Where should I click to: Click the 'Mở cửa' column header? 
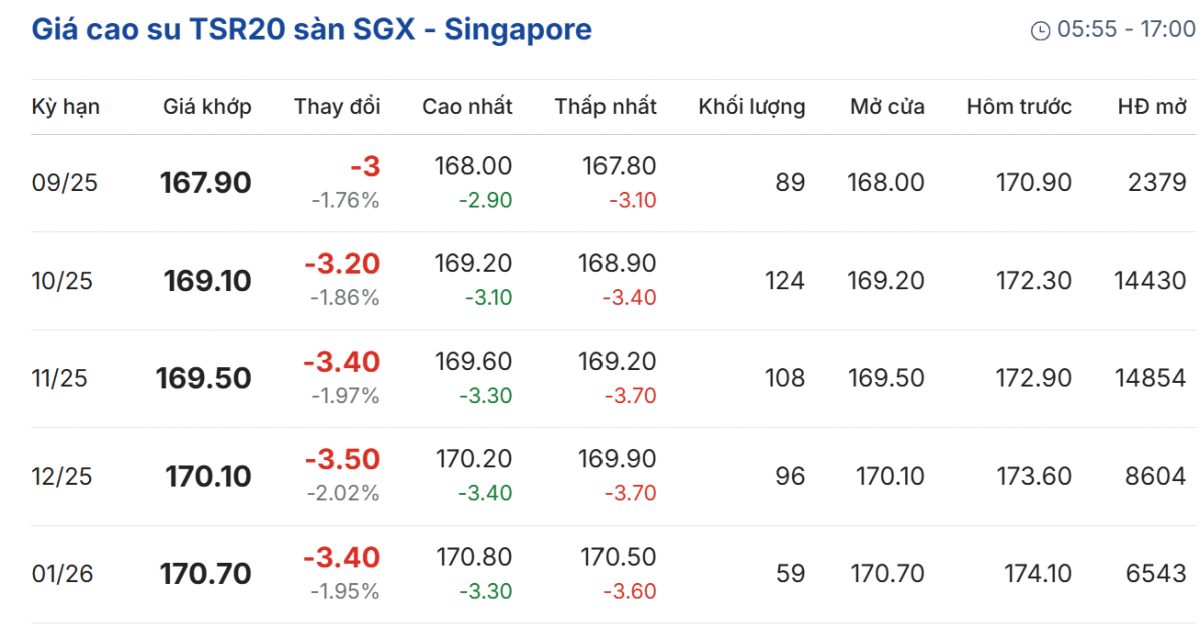click(x=887, y=107)
